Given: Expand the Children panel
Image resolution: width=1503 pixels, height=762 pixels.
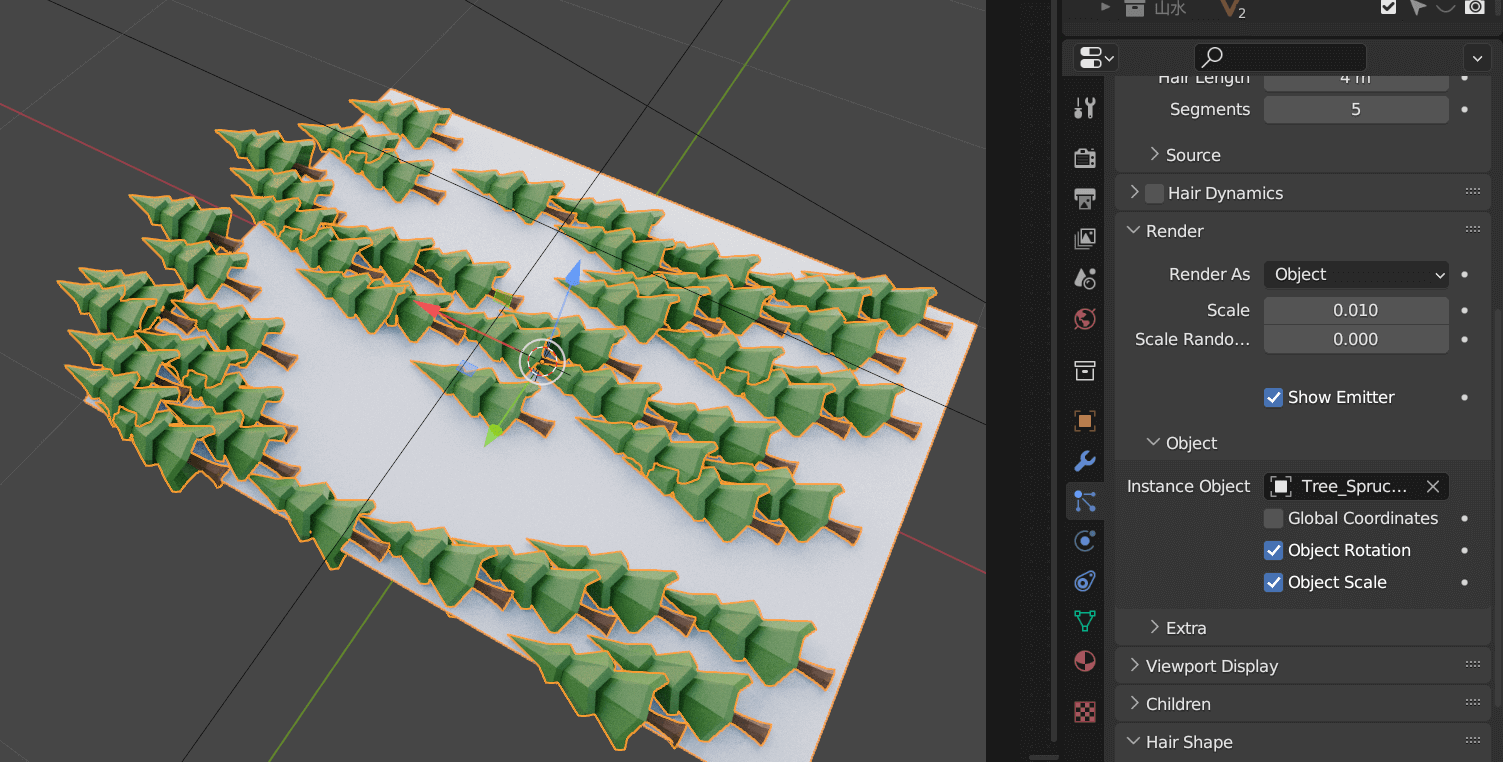Looking at the screenshot, I should (x=1178, y=704).
